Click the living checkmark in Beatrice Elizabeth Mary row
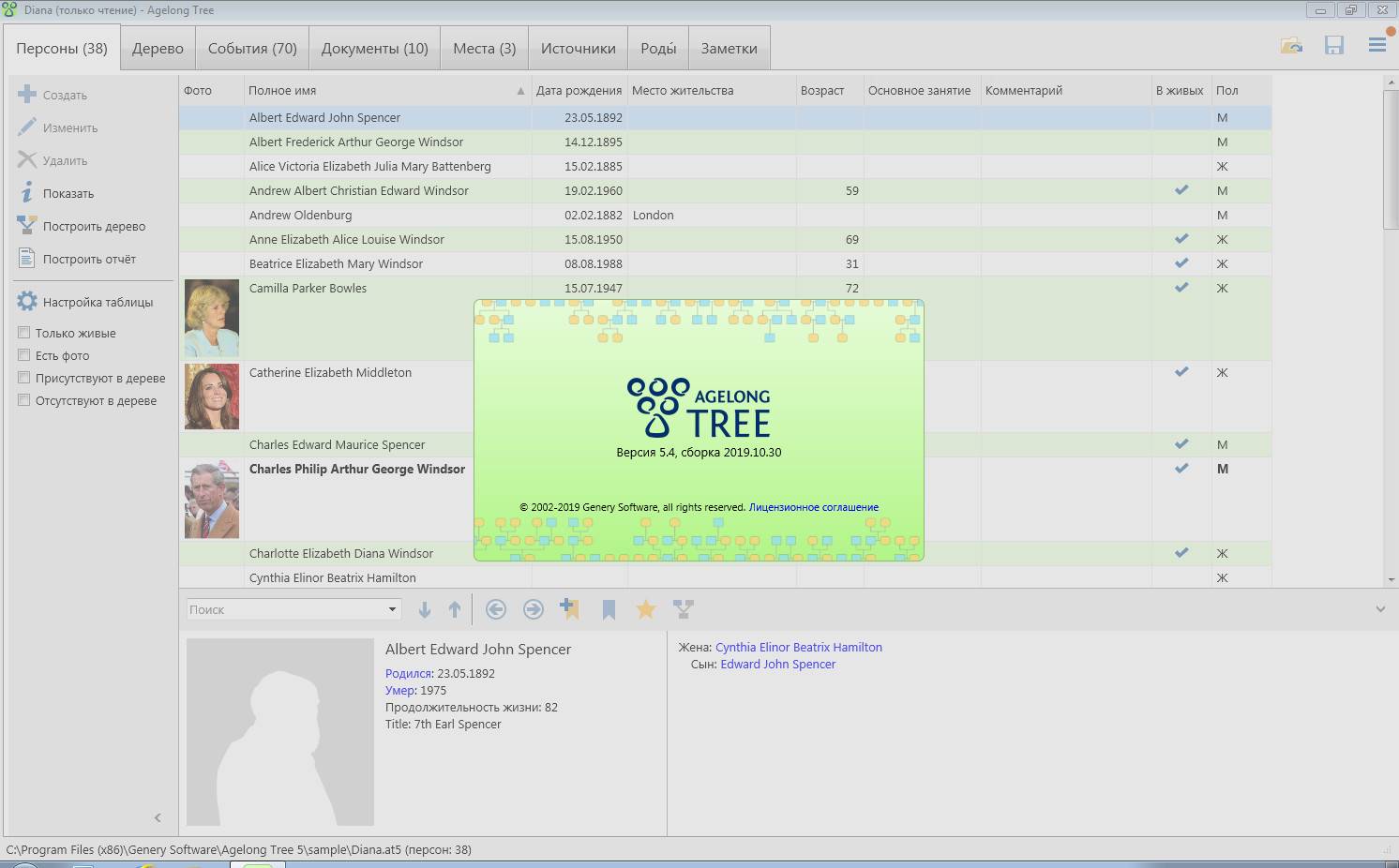The image size is (1399, 868). click(1181, 263)
